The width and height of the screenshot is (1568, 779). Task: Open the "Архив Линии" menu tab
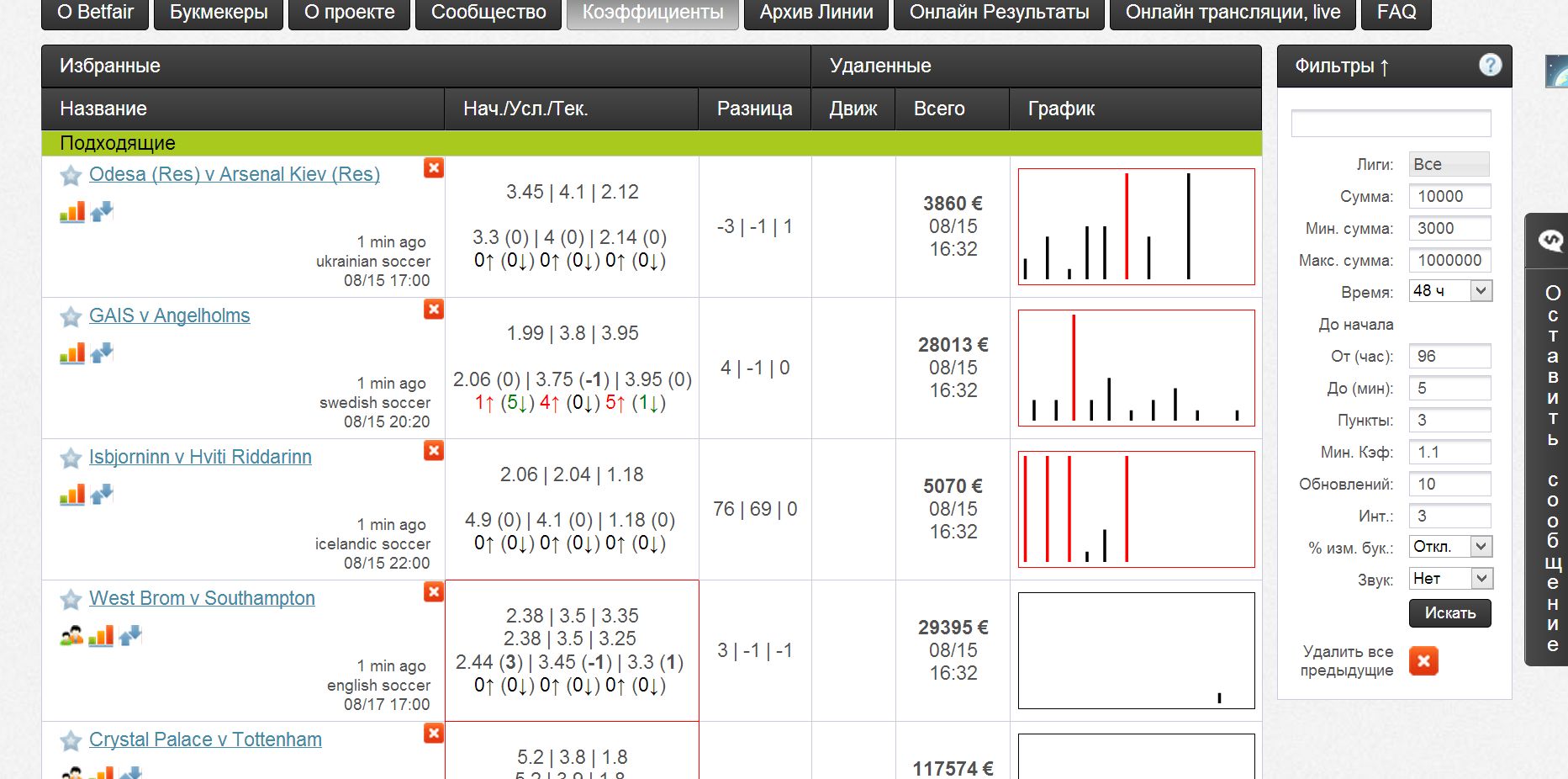pyautogui.click(x=816, y=13)
